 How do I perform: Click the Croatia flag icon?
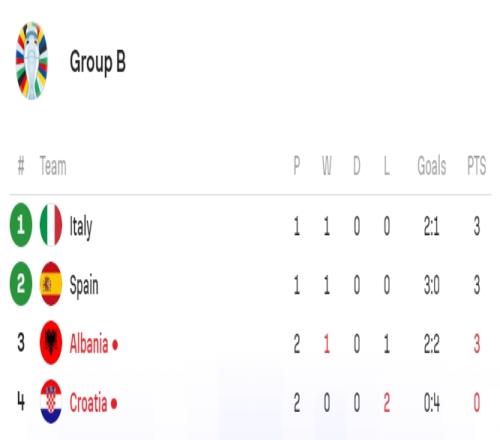(51, 402)
